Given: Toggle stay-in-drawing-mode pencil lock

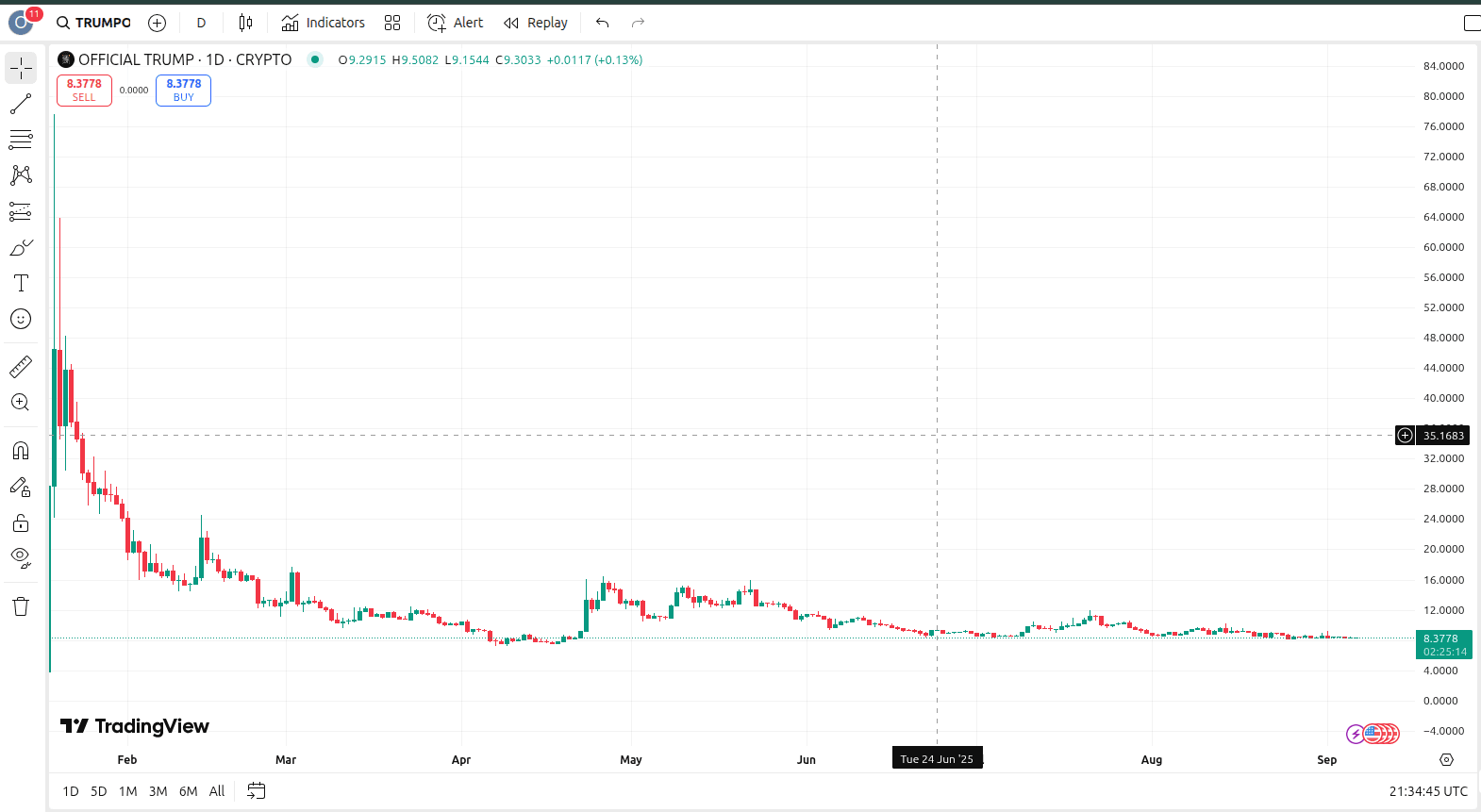Looking at the screenshot, I should tap(21, 487).
